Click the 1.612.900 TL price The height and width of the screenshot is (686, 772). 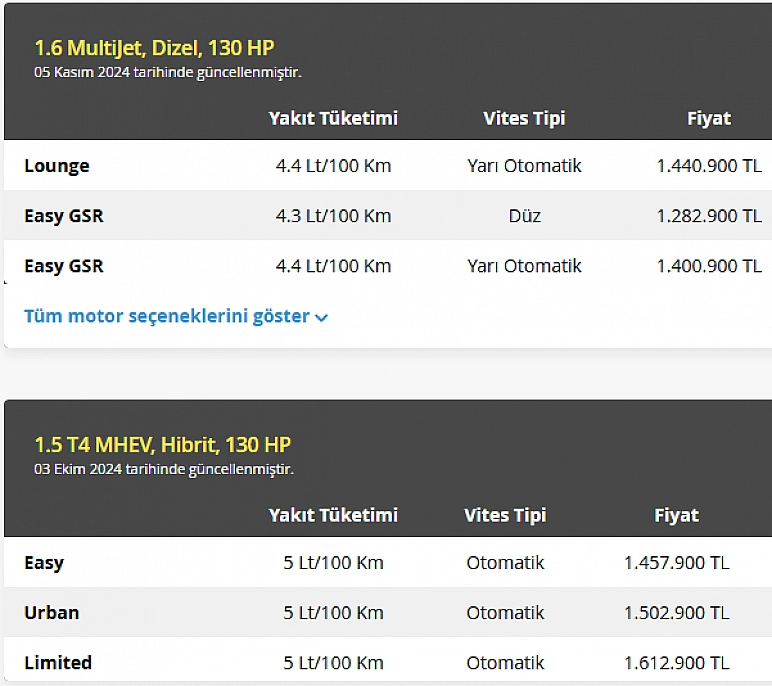[676, 663]
